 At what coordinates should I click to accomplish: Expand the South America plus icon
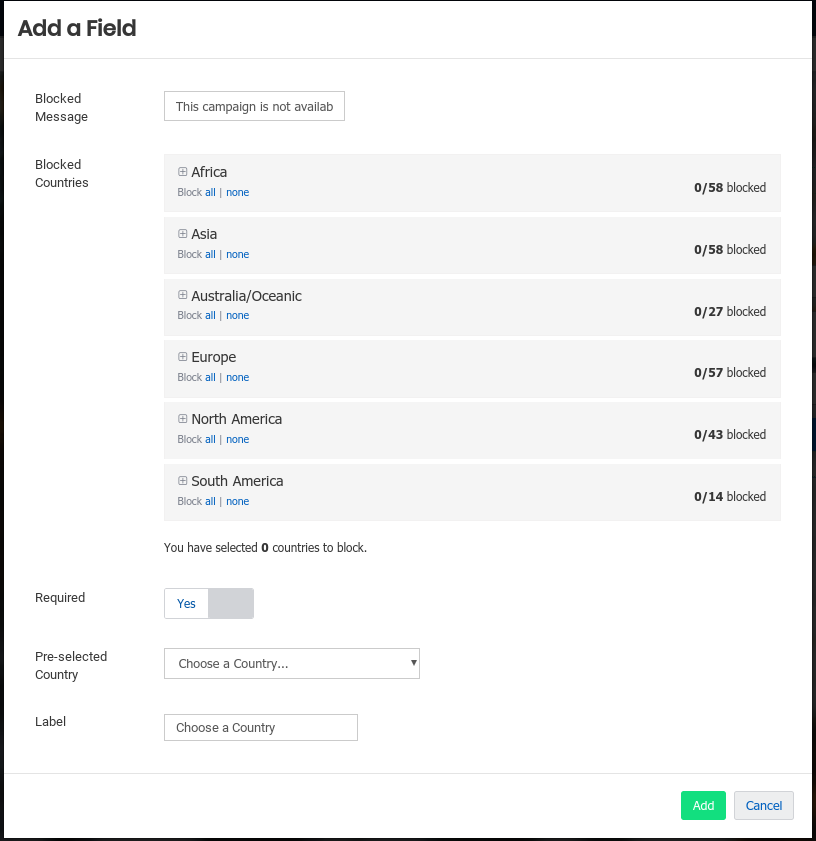[183, 481]
